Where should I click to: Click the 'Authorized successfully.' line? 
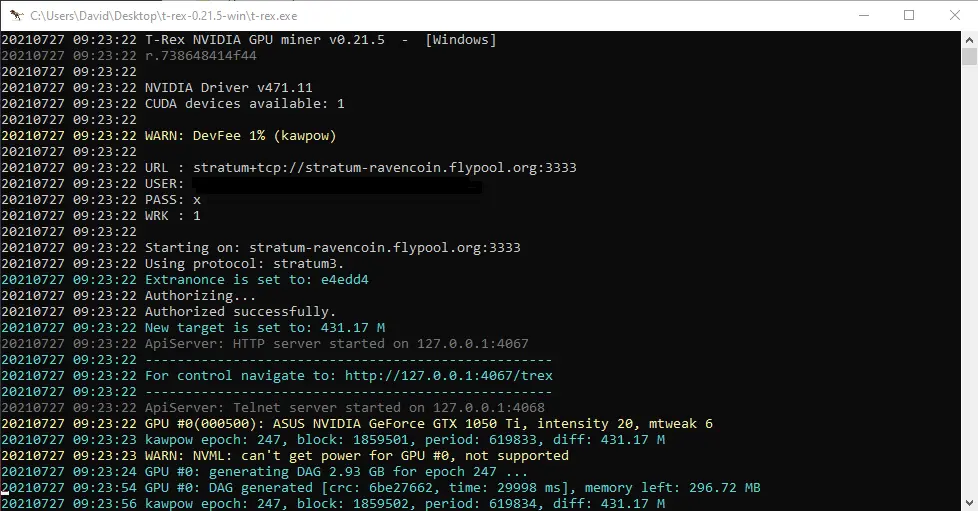(x=168, y=311)
